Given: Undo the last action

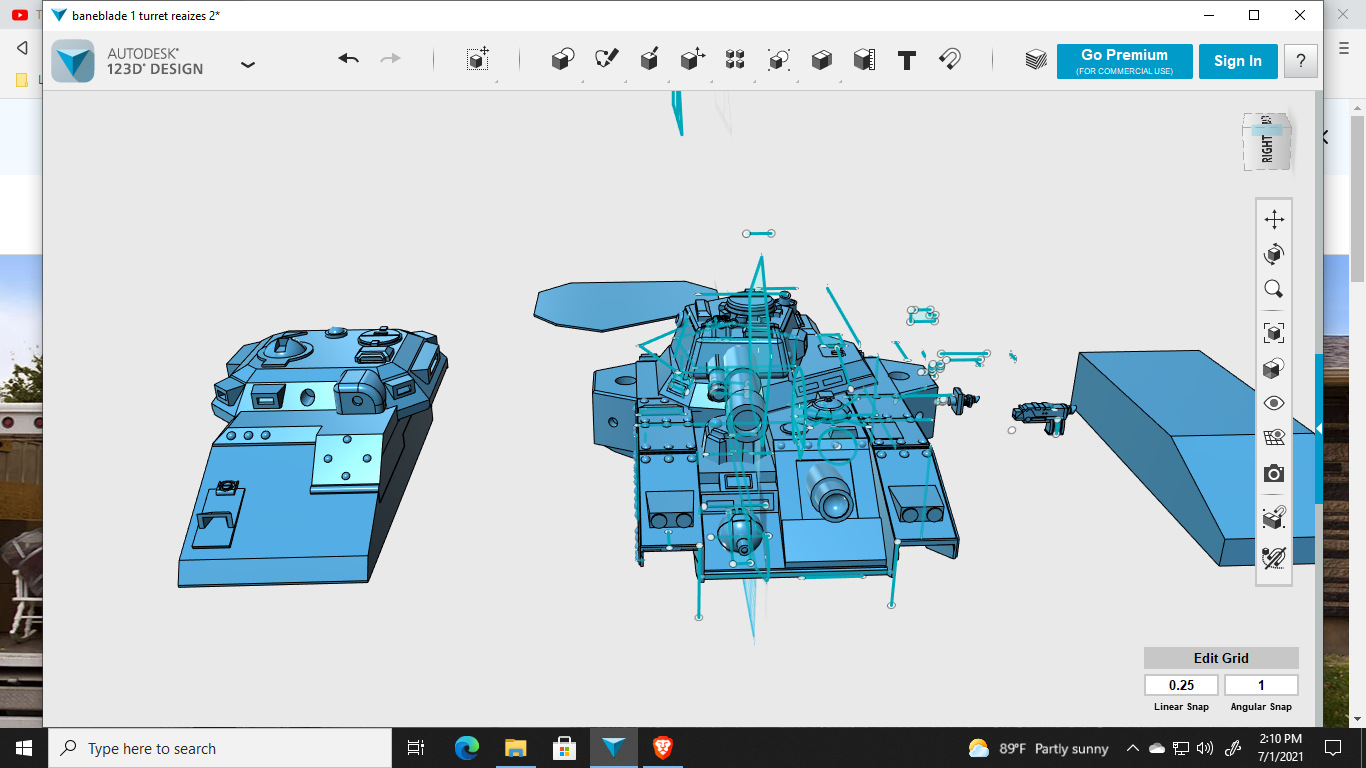Looking at the screenshot, I should click(348, 59).
